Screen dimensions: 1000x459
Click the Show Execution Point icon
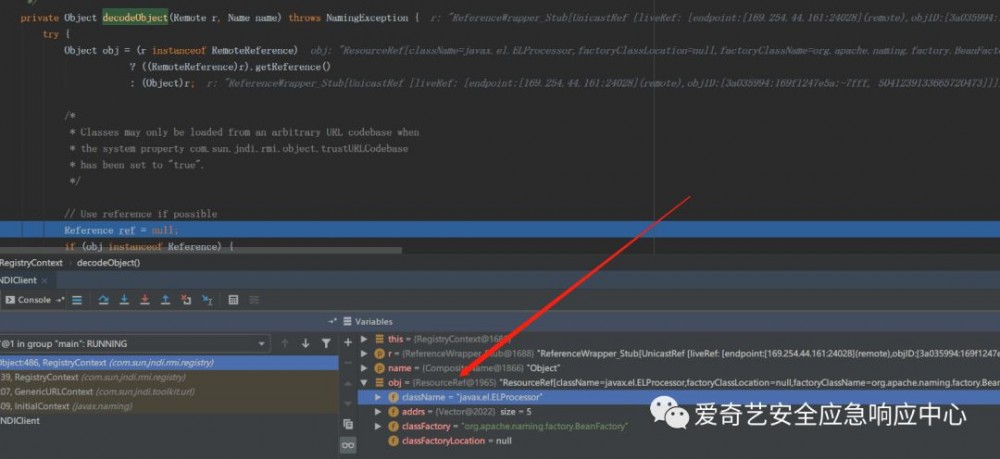[x=77, y=300]
